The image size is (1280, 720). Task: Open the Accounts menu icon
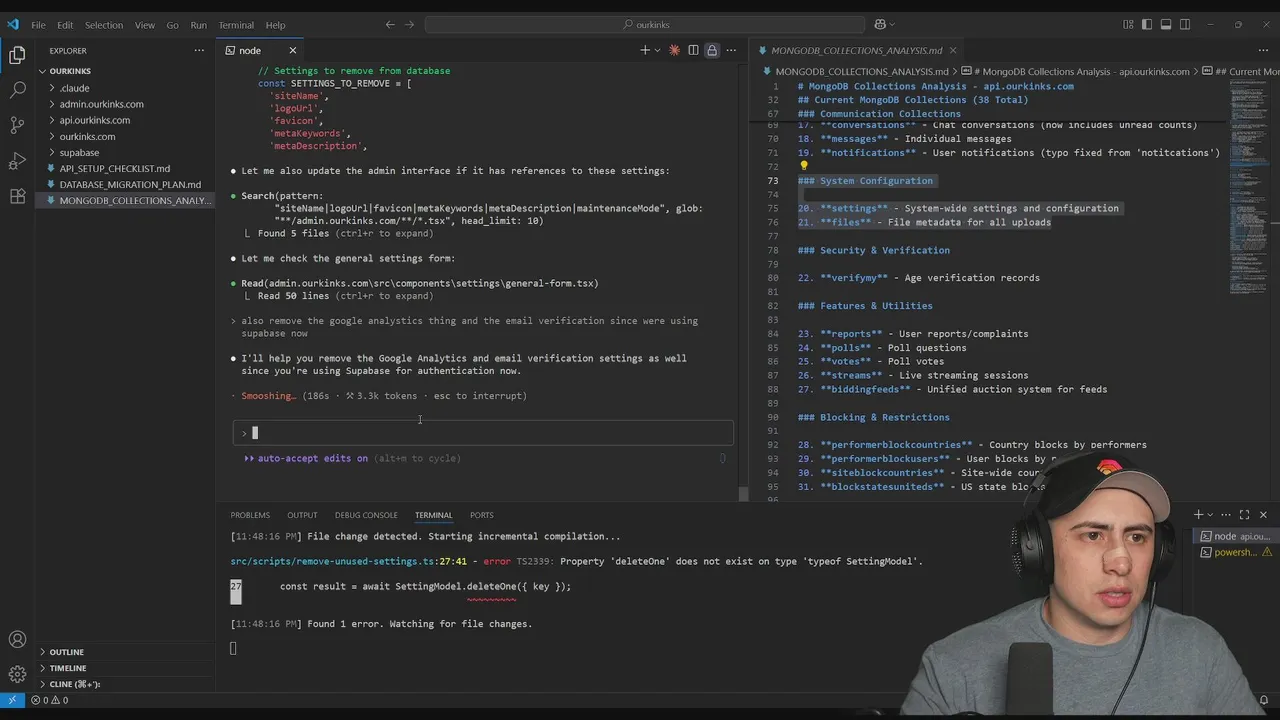pyautogui.click(x=17, y=640)
